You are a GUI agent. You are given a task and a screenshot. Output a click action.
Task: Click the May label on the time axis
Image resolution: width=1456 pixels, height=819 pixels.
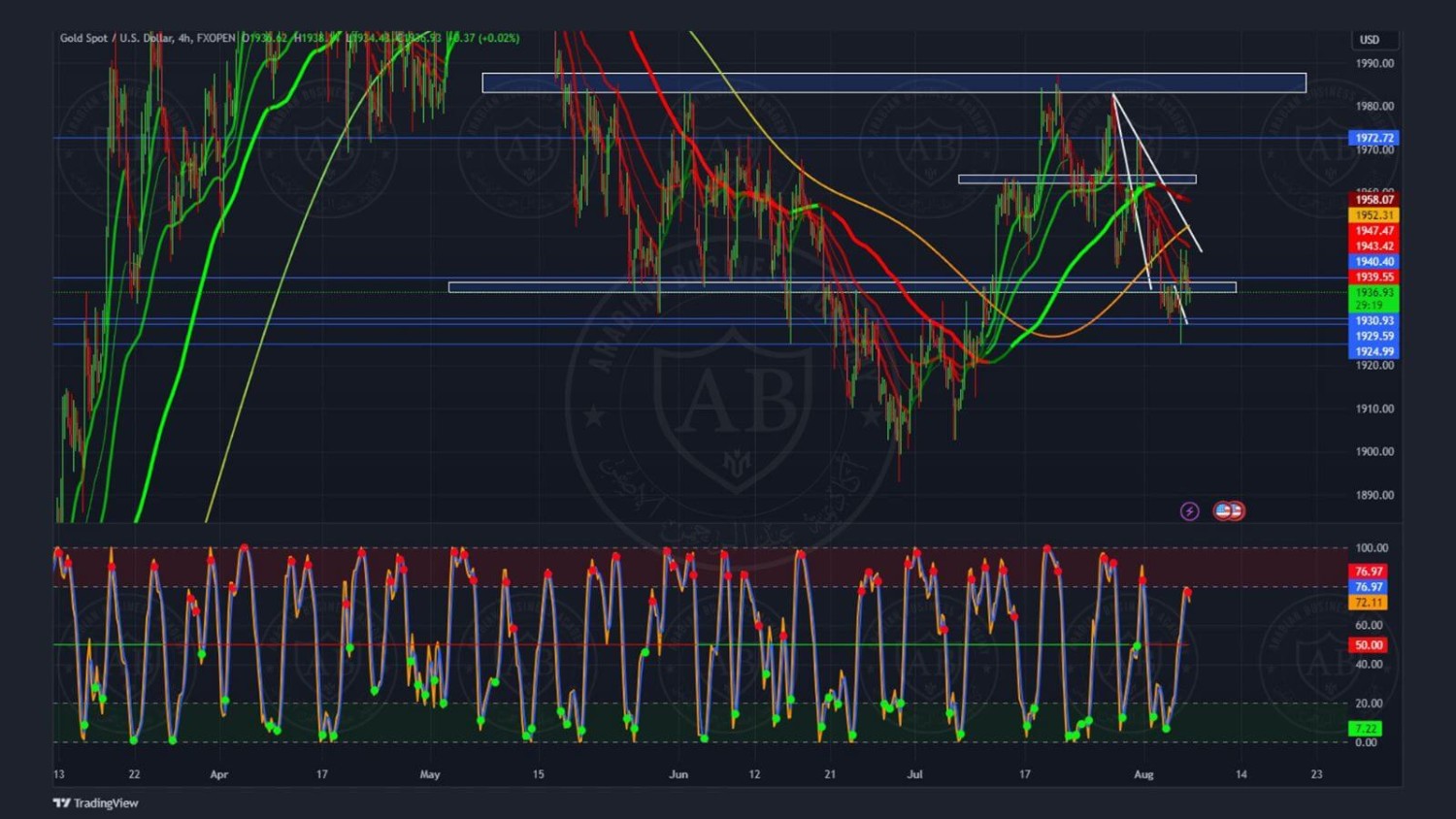[430, 774]
